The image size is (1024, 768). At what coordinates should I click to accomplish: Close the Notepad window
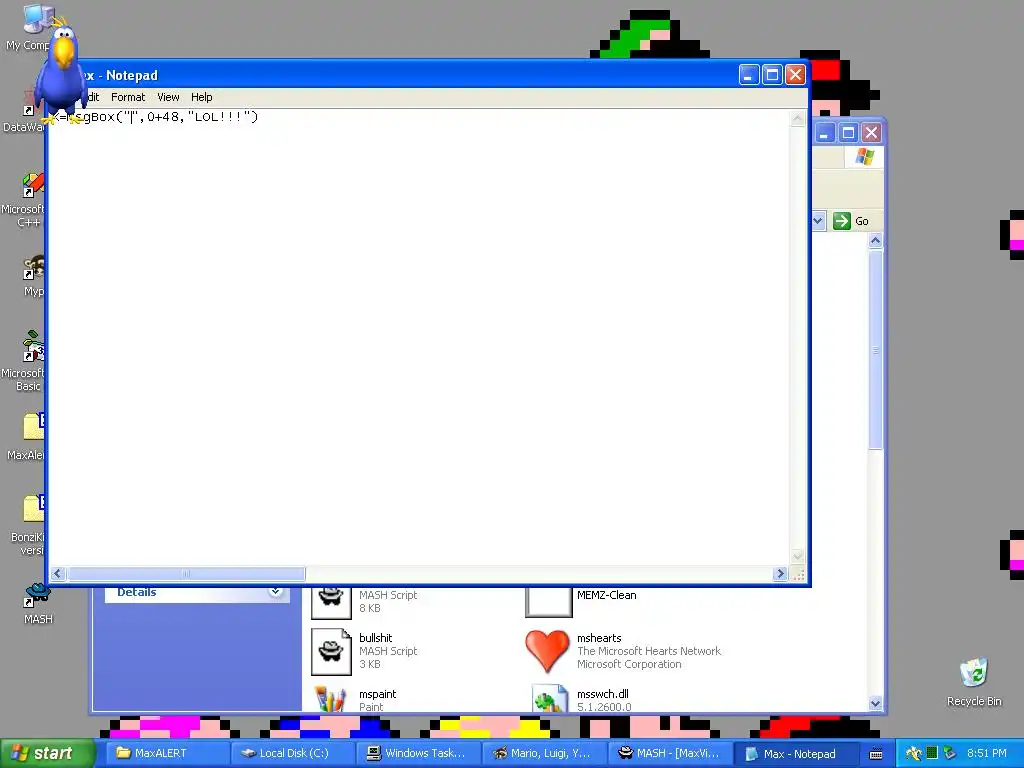tap(795, 75)
